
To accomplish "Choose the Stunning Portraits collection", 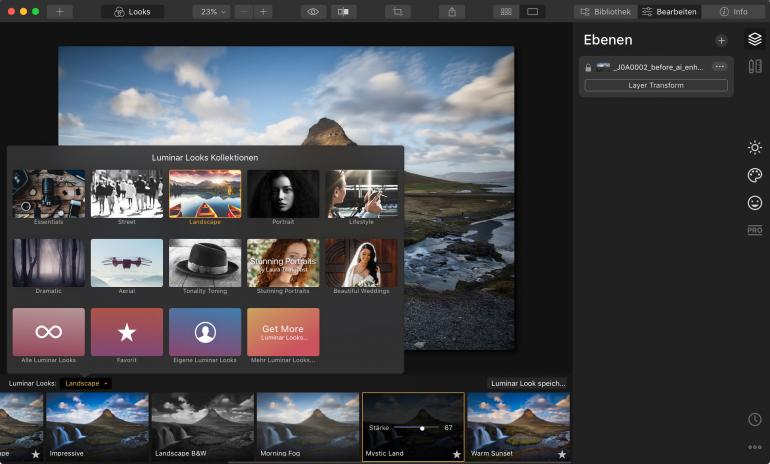I will (283, 263).
